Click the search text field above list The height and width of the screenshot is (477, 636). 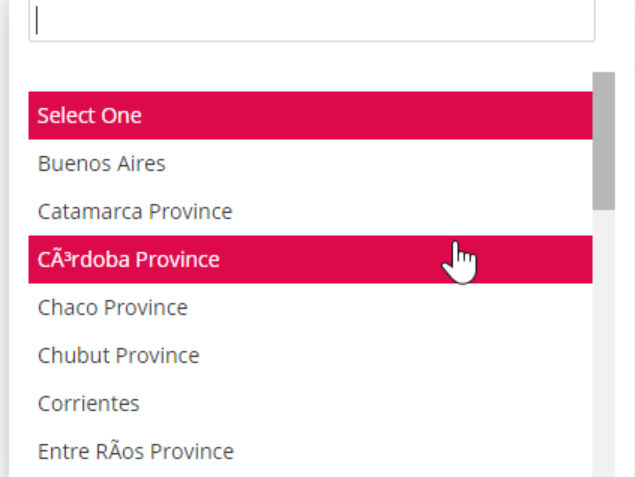(x=312, y=20)
